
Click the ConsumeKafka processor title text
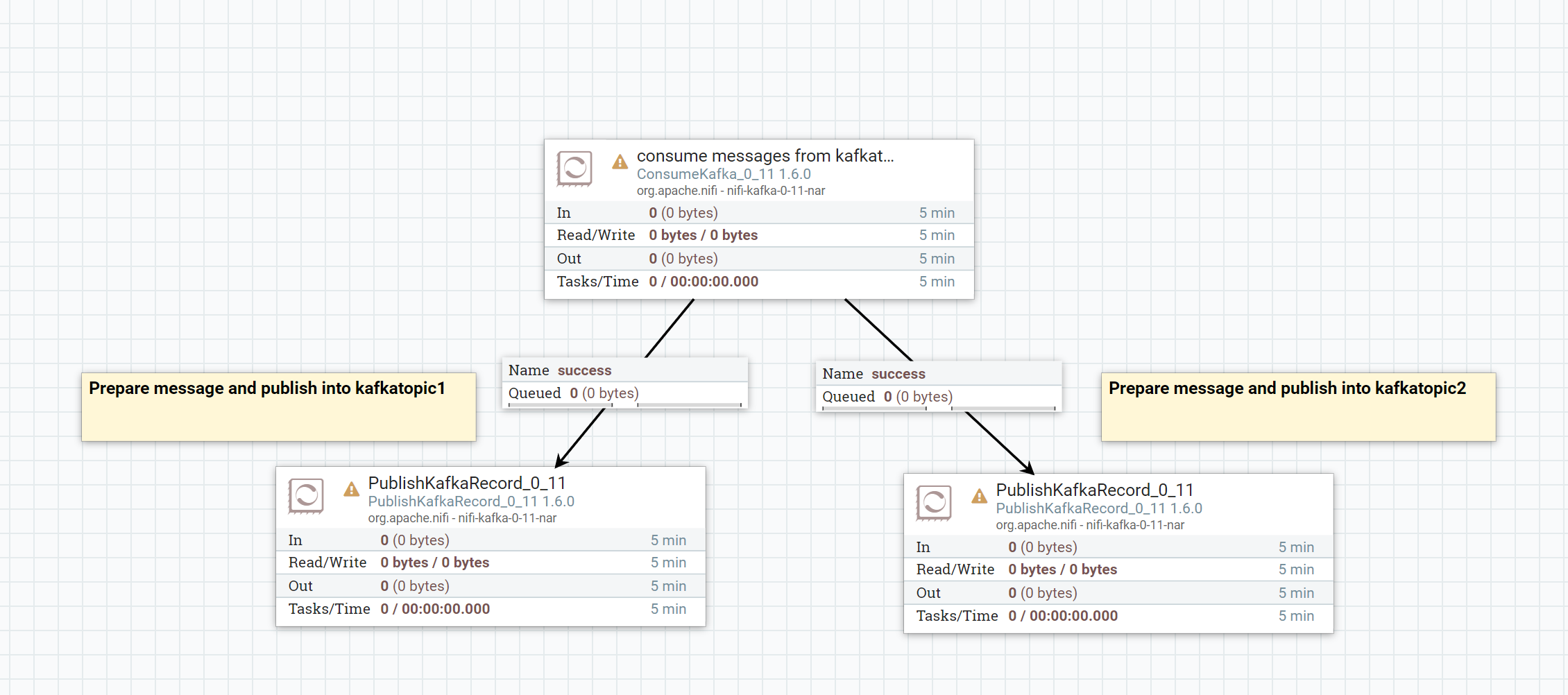pos(765,155)
